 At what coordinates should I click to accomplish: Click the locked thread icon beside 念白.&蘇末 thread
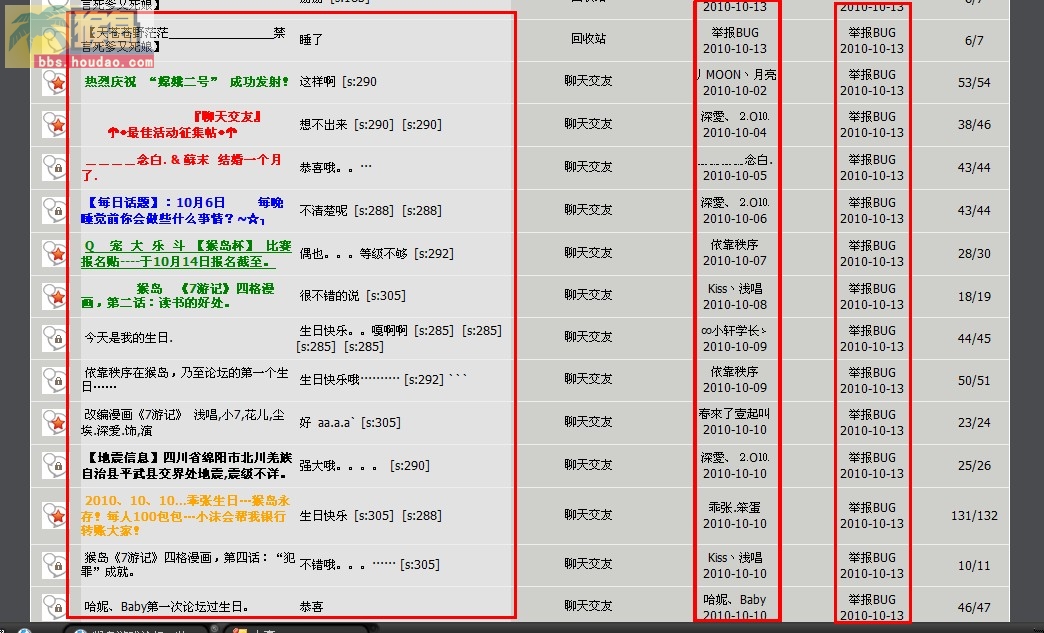pyautogui.click(x=55, y=168)
